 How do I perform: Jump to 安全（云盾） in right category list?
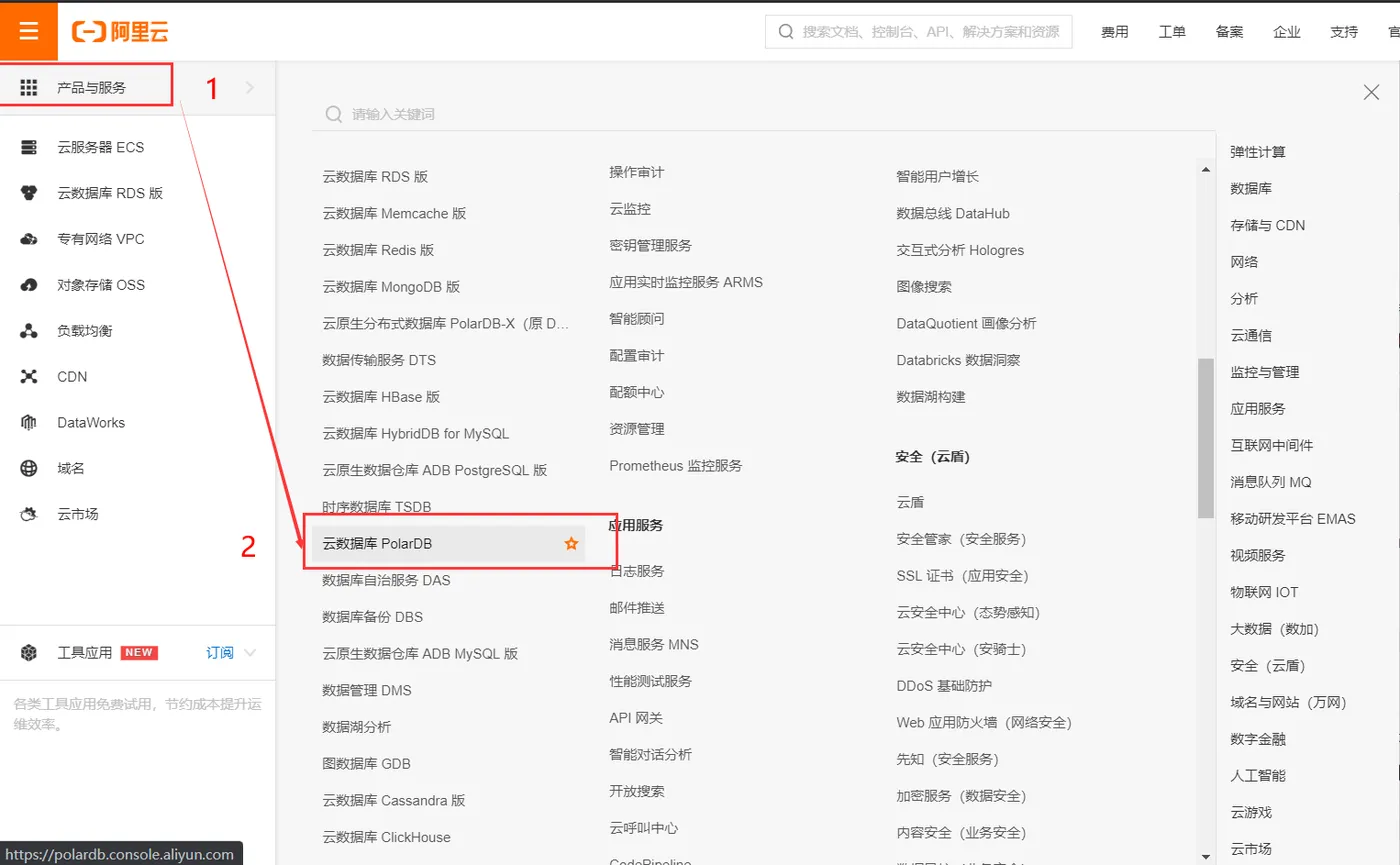tap(1268, 666)
